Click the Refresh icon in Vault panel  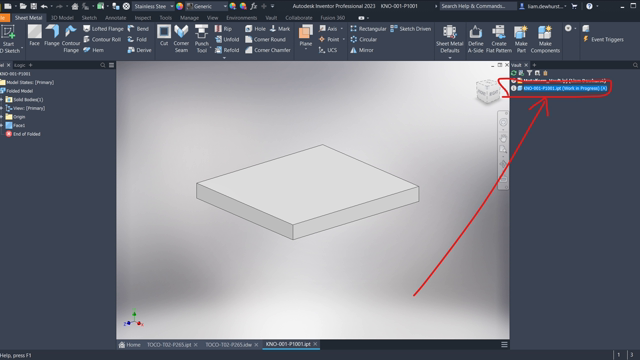coord(514,73)
